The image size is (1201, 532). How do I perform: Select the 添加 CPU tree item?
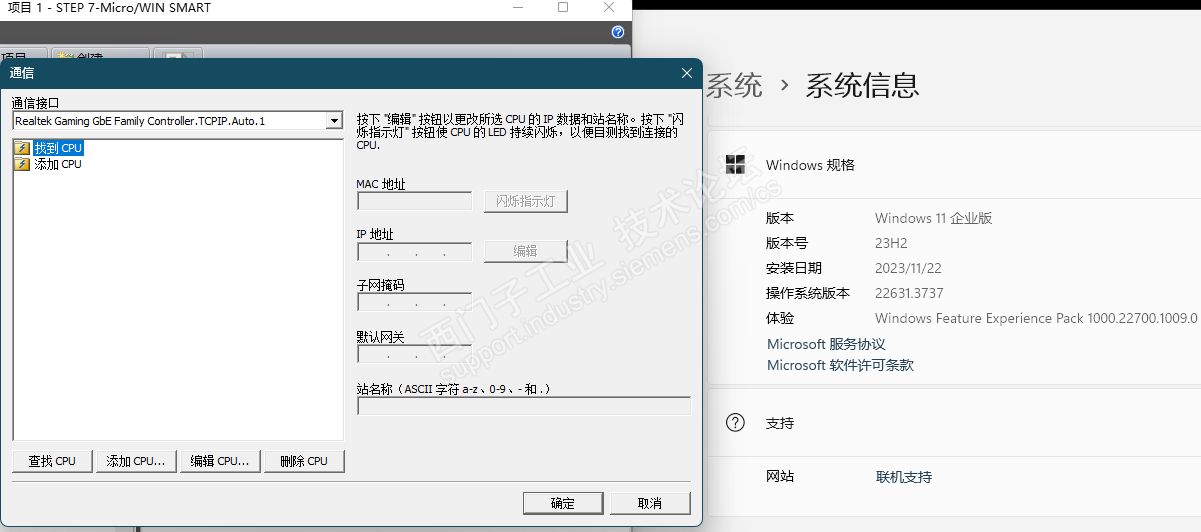click(58, 164)
